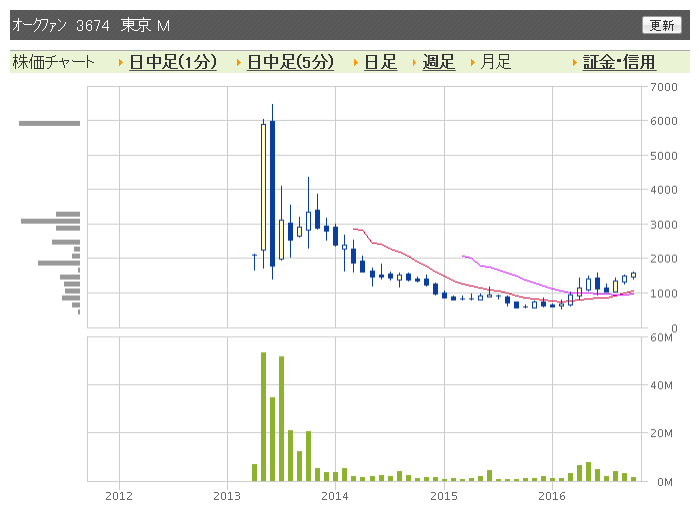Click the 1000 price axis label

coord(663,293)
